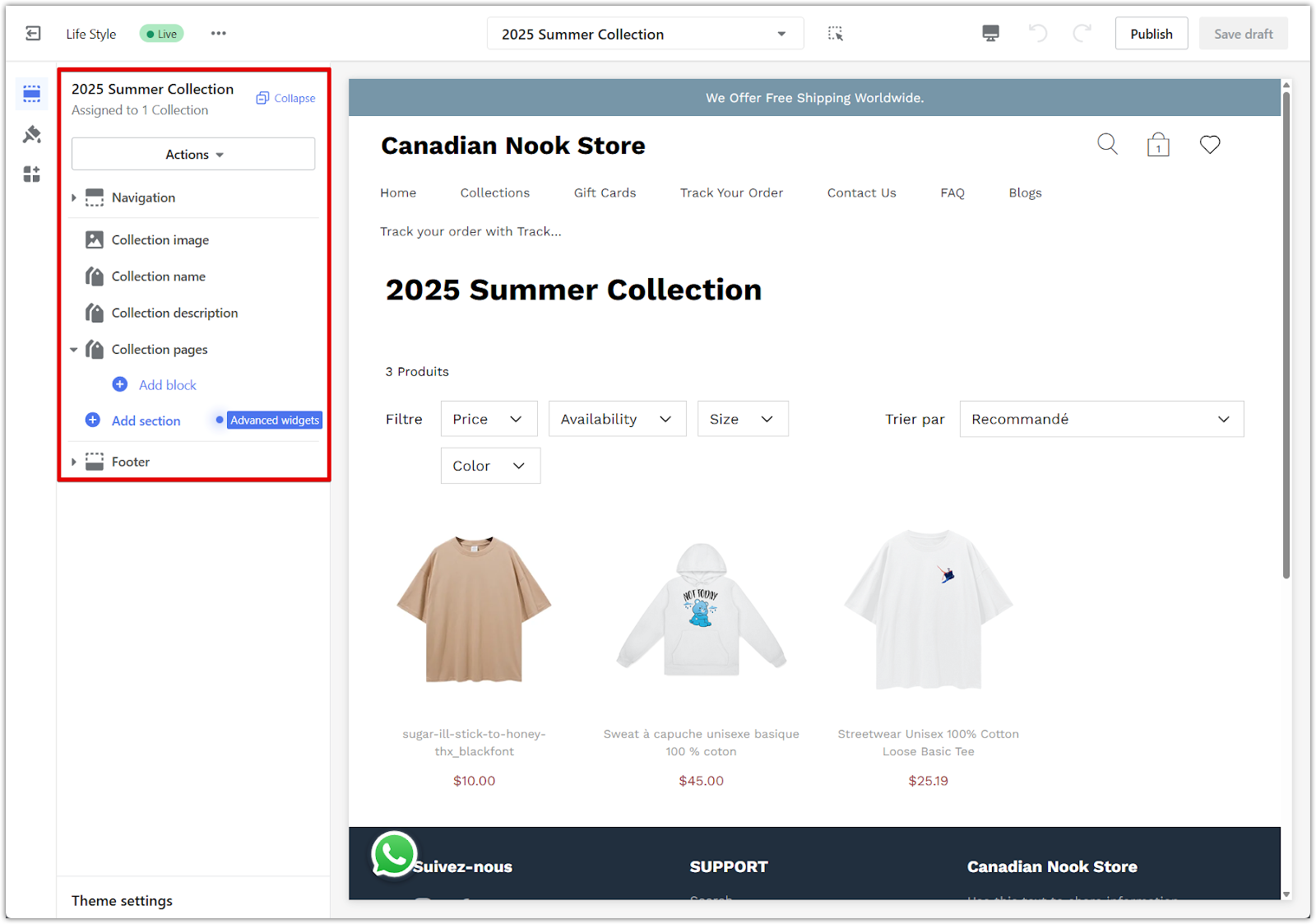Open the shopping cart bag icon
The width and height of the screenshot is (1316, 924).
[x=1158, y=145]
